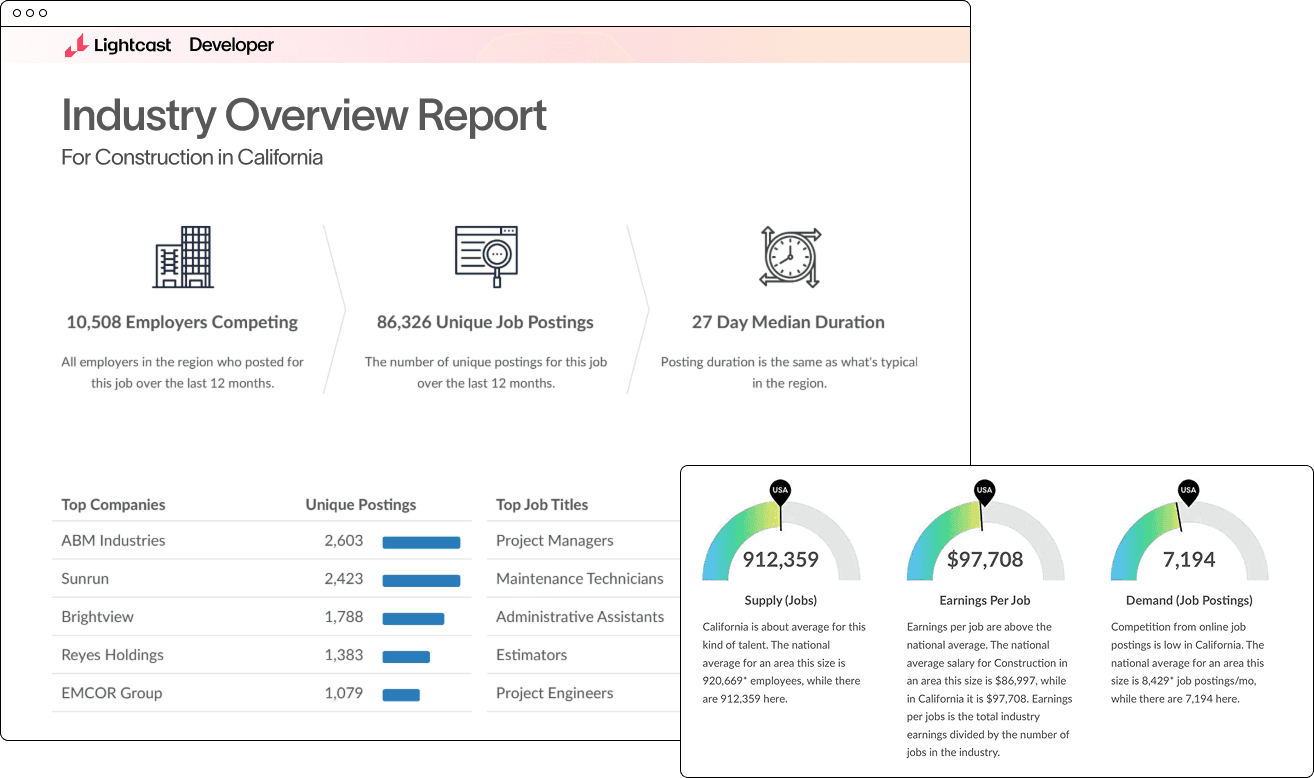Click the 912,359 Supply gauge value

tap(780, 560)
